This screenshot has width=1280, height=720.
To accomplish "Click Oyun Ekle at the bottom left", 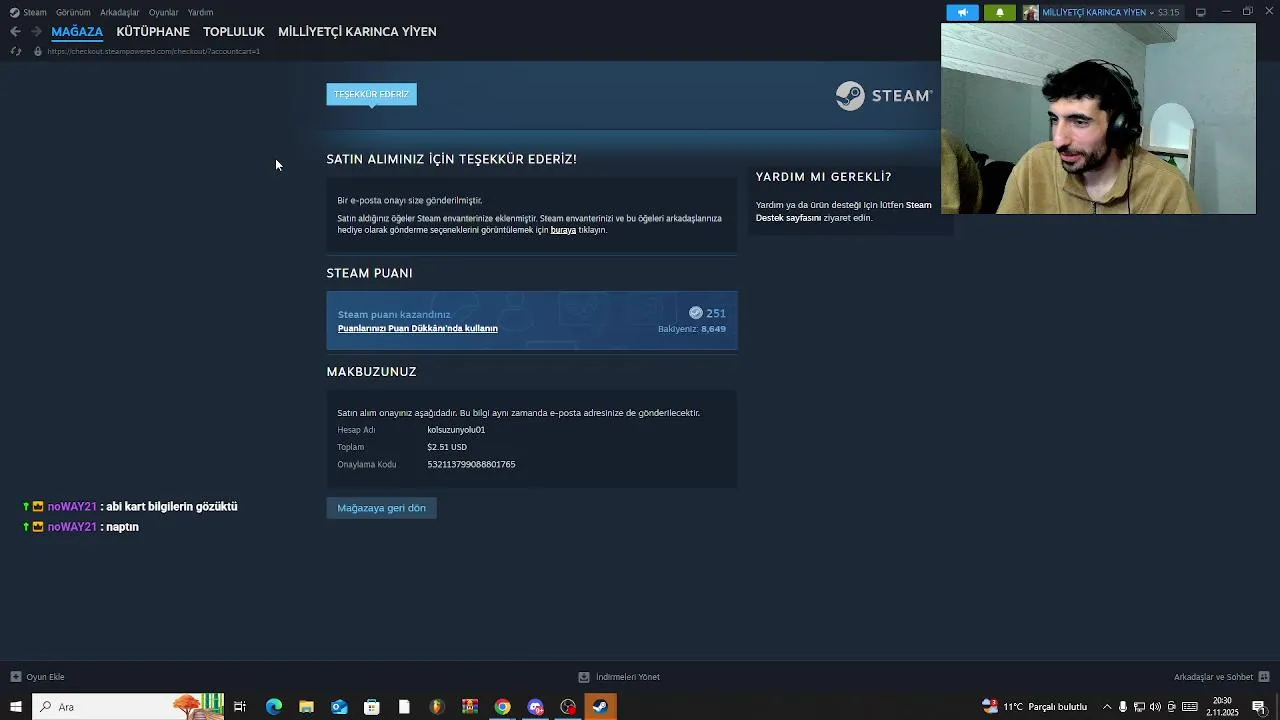I will (x=45, y=677).
